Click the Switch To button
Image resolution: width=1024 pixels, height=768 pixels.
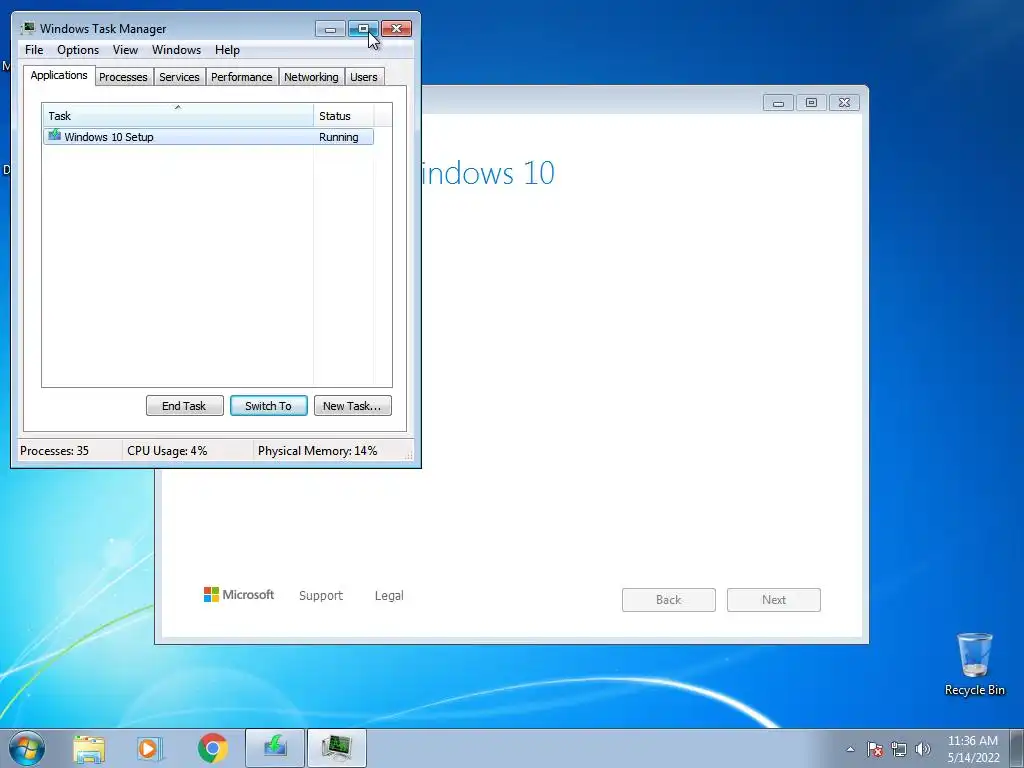[268, 406]
